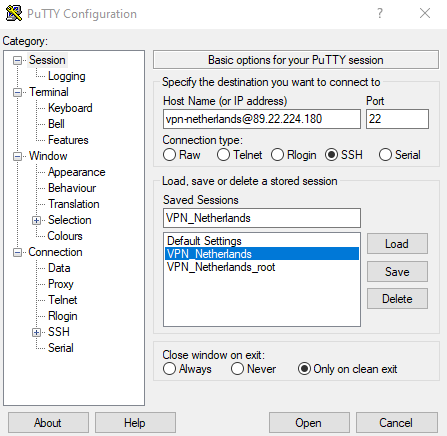Collapse the Window tree node
Viewport: 447px width, 436px height.
pyautogui.click(x=17, y=156)
